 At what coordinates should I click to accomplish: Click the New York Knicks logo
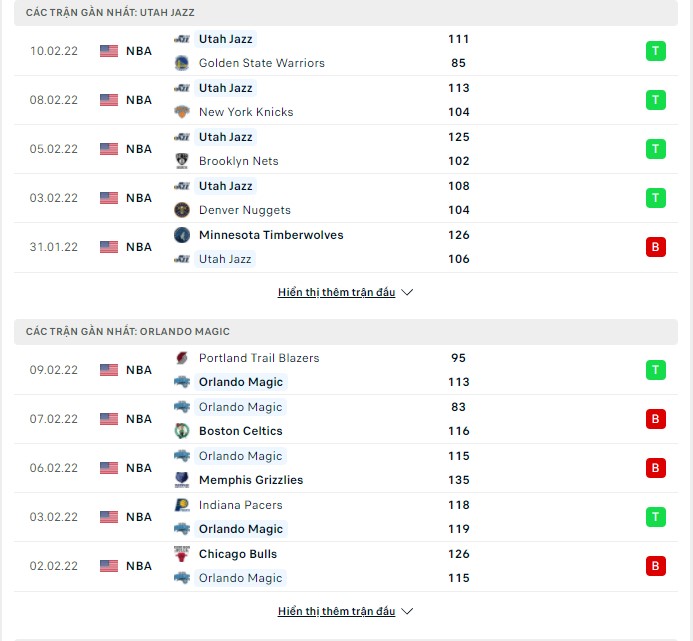[182, 112]
